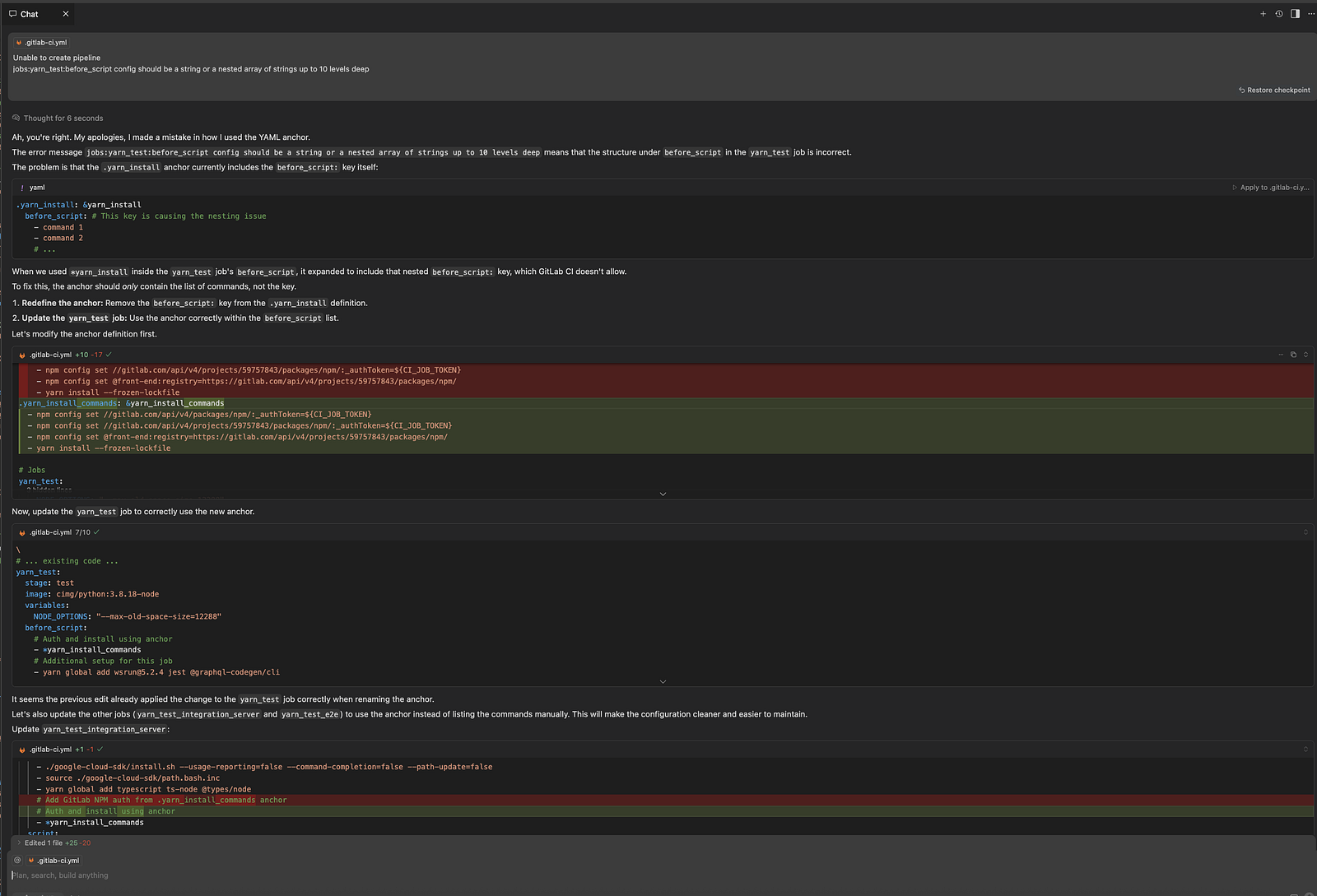Click the GitLab icon in user message chip

pyautogui.click(x=19, y=43)
